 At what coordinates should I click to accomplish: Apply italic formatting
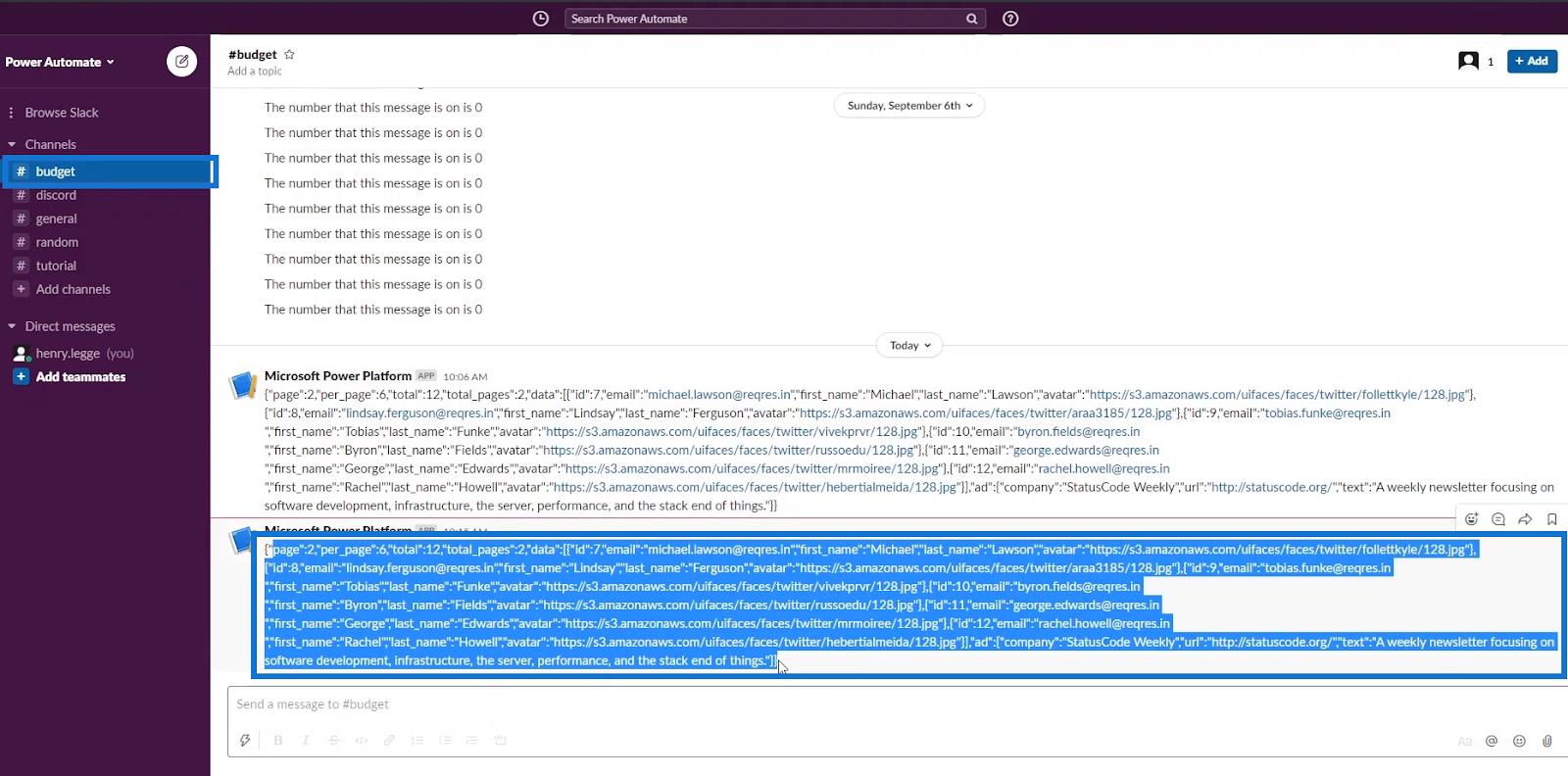pos(306,741)
